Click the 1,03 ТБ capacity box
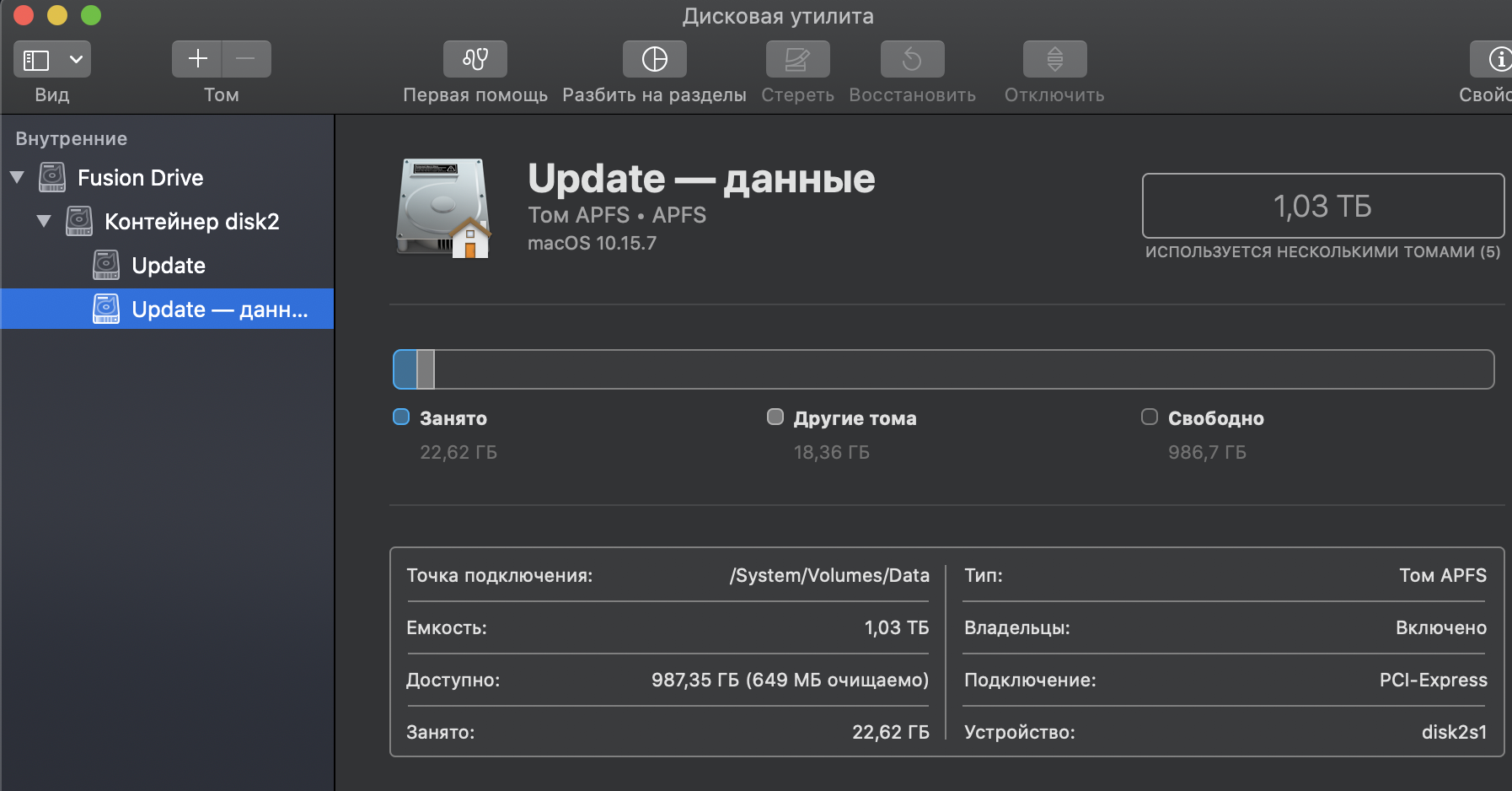The height and width of the screenshot is (791, 1512). point(1322,206)
